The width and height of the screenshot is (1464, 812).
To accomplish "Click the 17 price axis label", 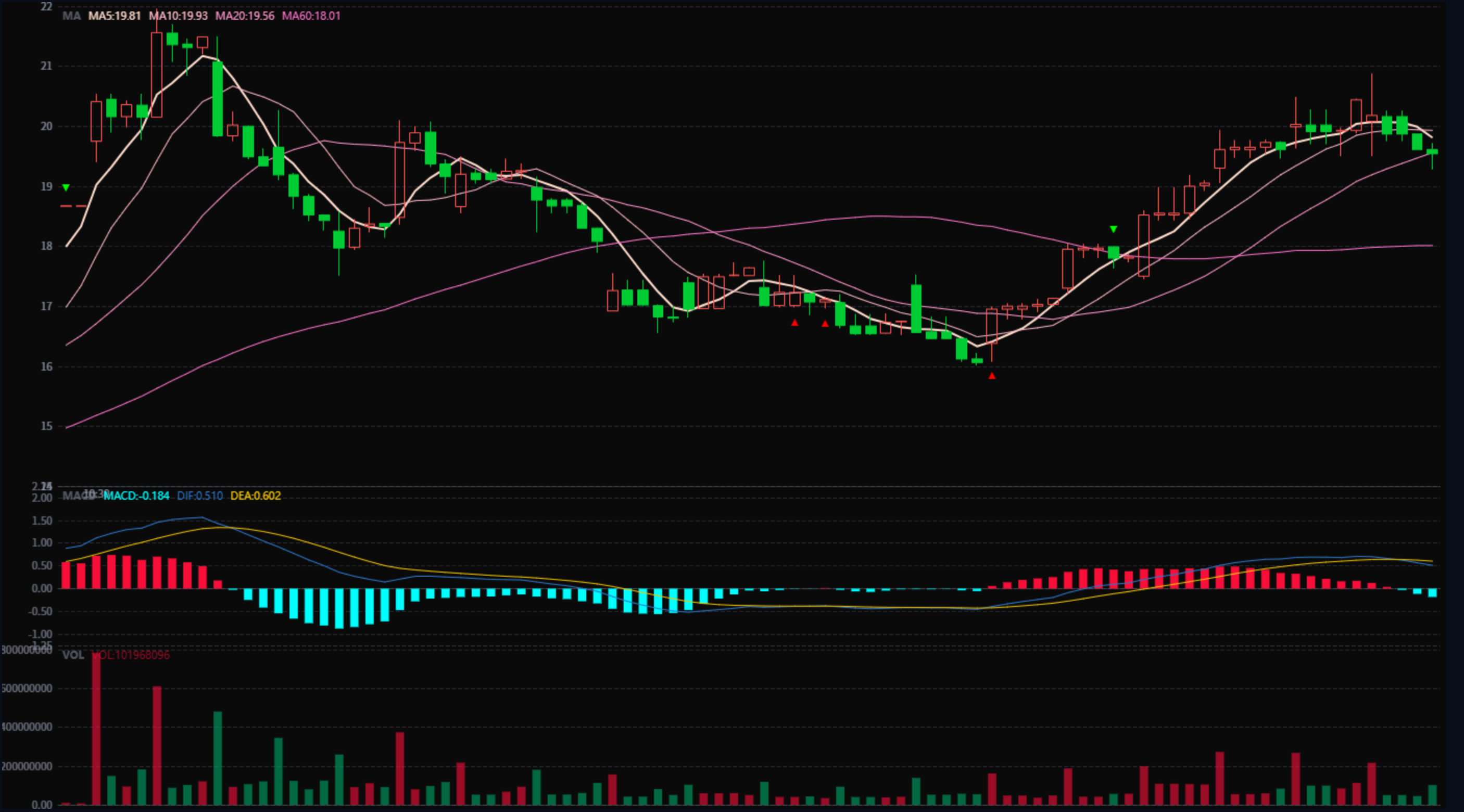I will pos(47,307).
